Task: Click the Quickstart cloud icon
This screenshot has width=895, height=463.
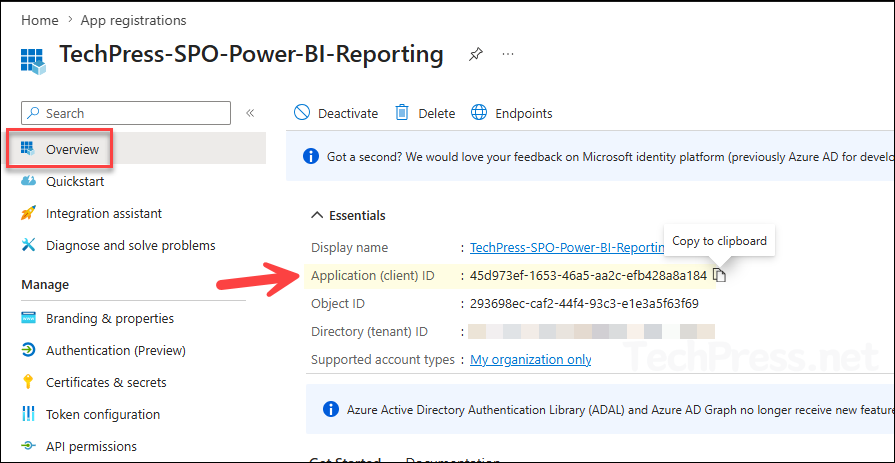Action: click(28, 182)
